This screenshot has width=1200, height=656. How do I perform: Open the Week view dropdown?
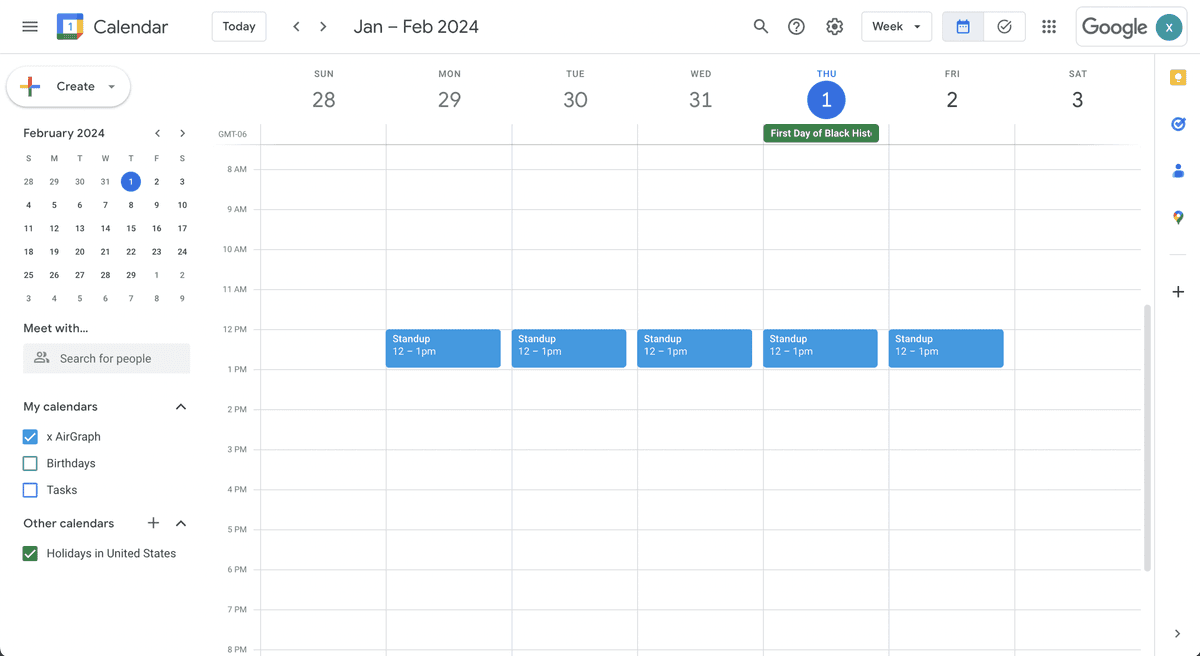pyautogui.click(x=896, y=27)
